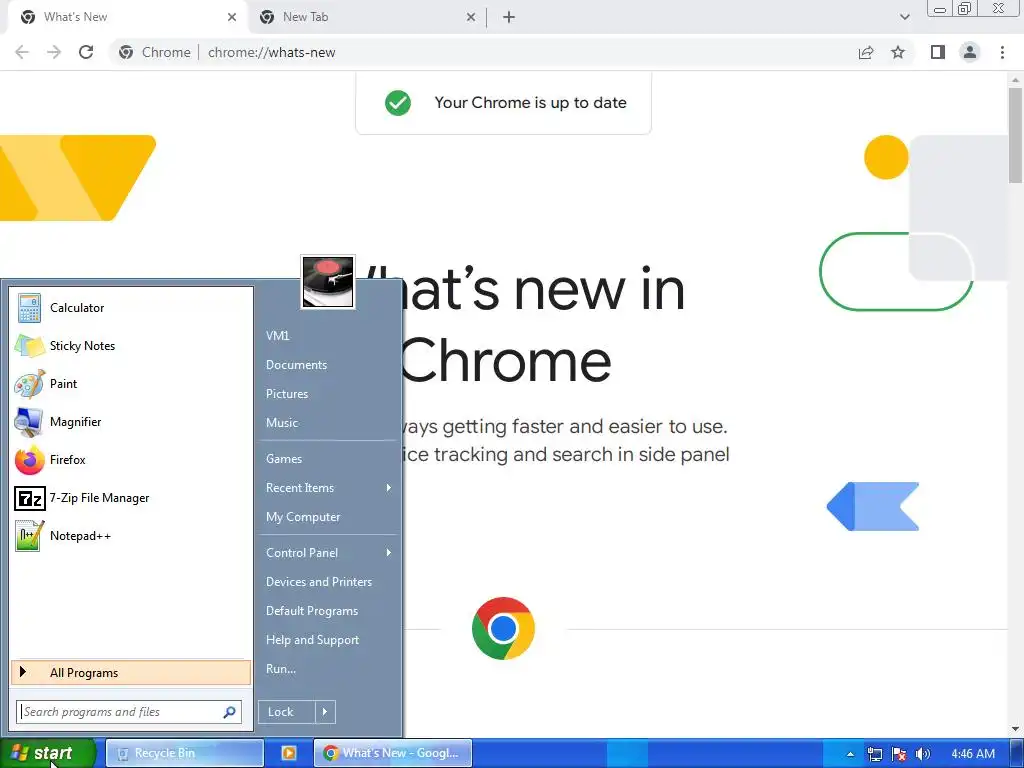The width and height of the screenshot is (1024, 768).
Task: Launch Sticky Notes from Start menu
Action: click(131, 345)
